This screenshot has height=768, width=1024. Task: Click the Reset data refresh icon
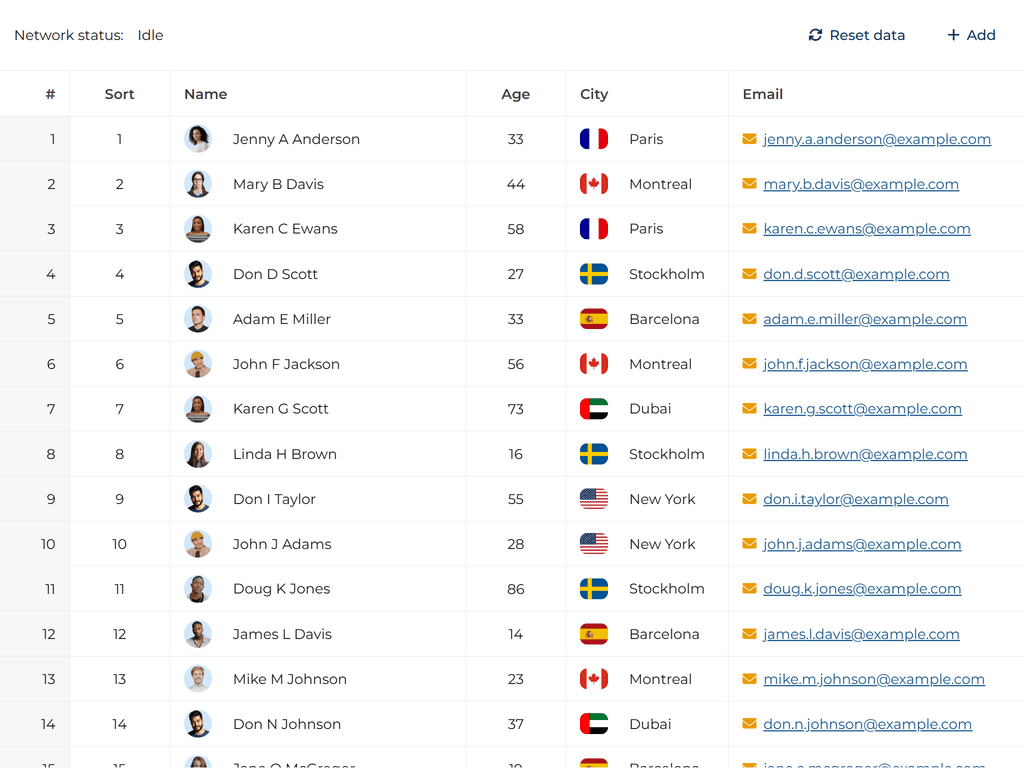pyautogui.click(x=815, y=35)
